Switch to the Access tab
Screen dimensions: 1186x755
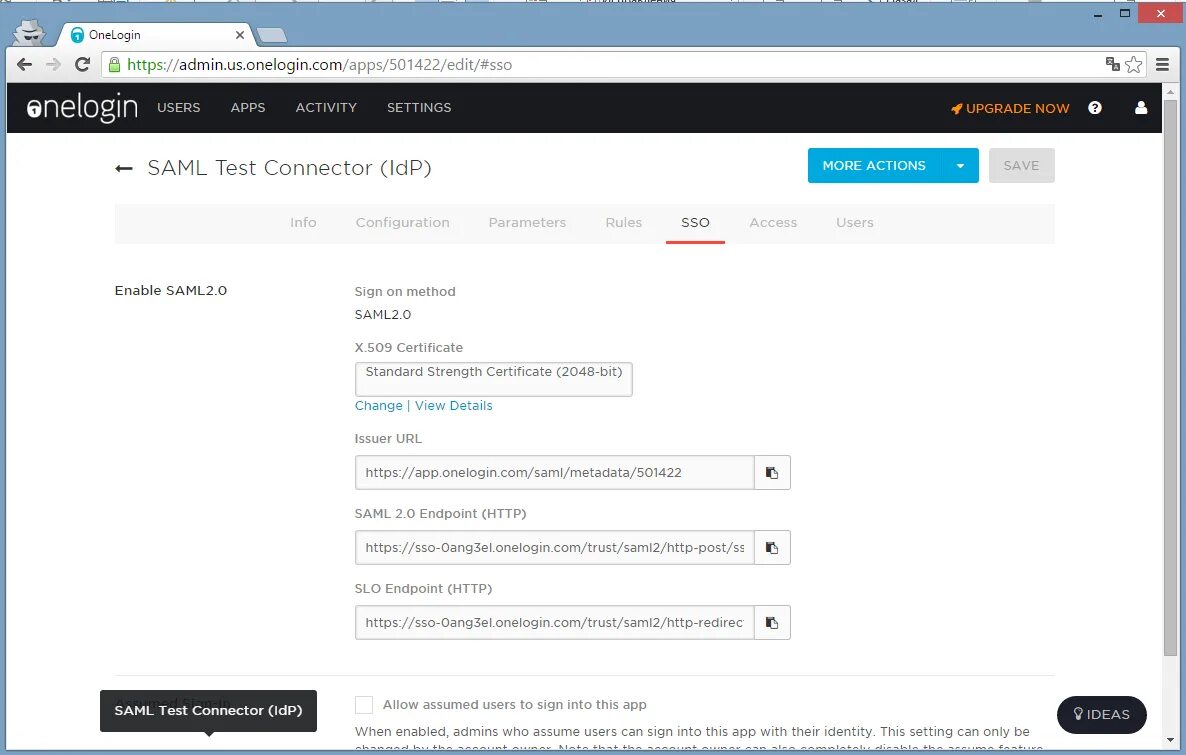773,222
